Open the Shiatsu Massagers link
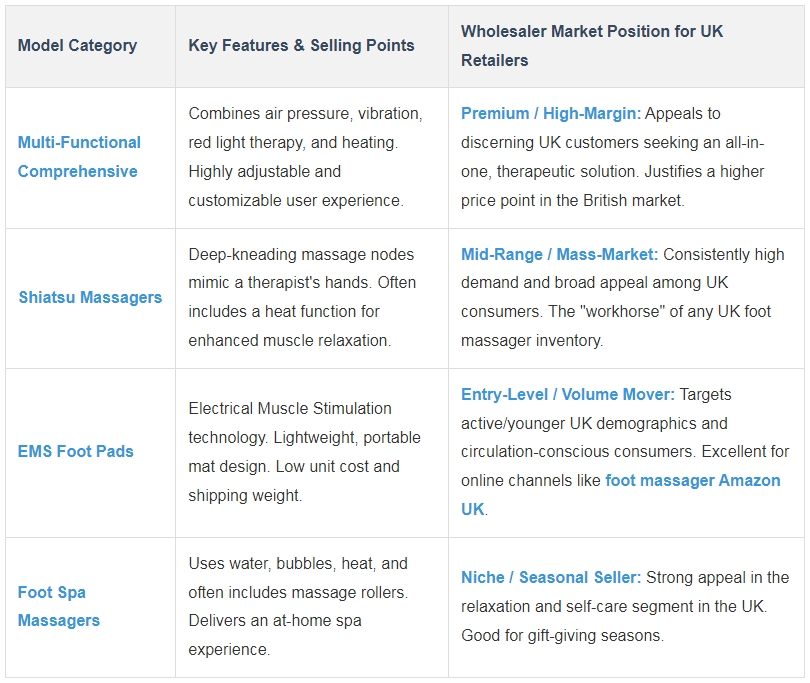The width and height of the screenshot is (810, 683). point(90,298)
